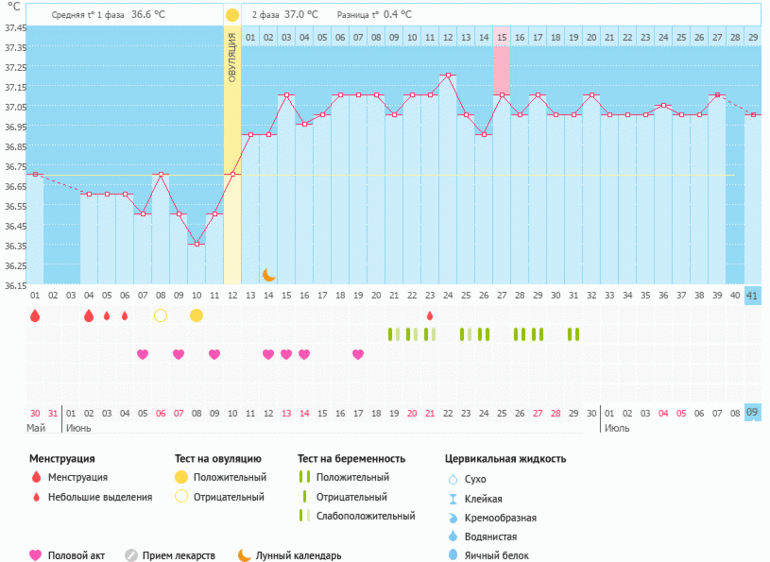Click the filled positive ovulation test circle on day 10
Screen dimensions: 770x562
tap(196, 316)
